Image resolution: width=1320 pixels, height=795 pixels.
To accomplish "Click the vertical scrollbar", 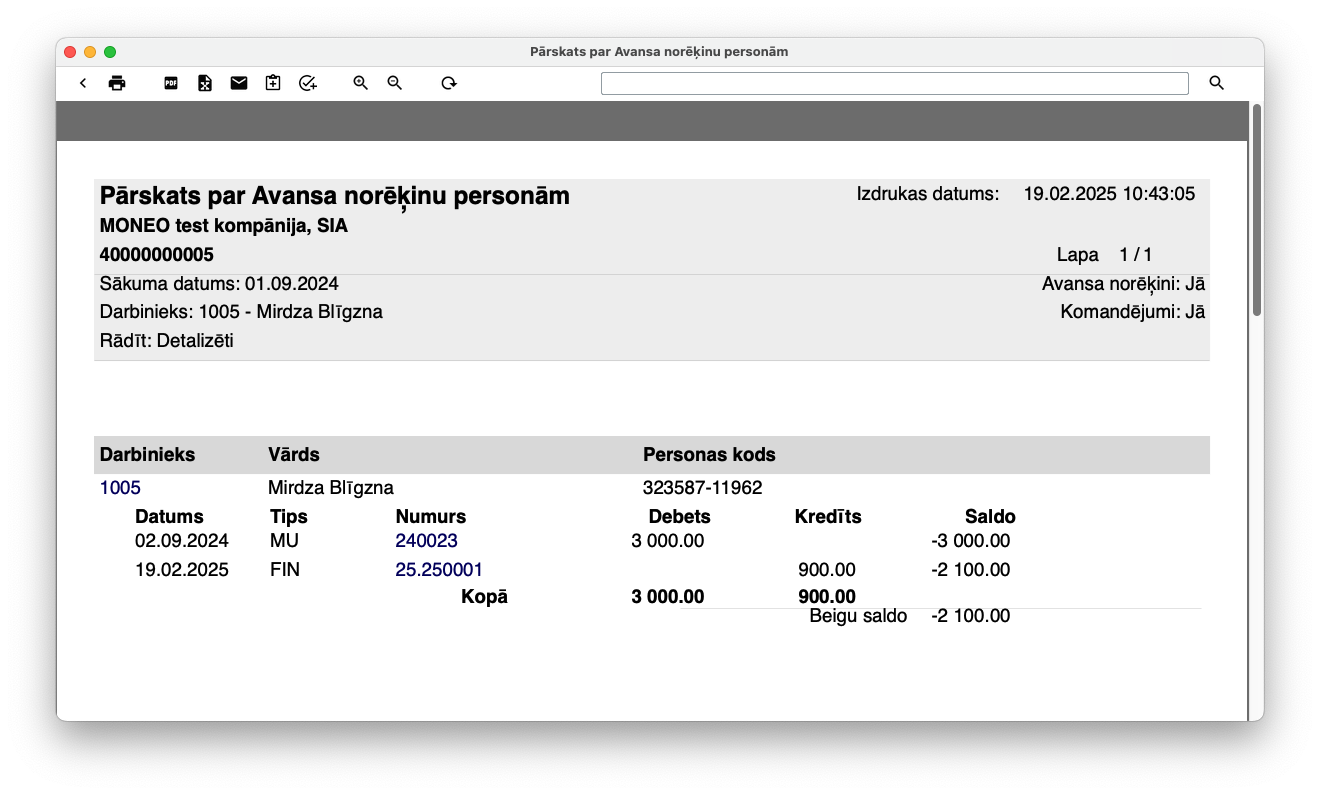I will [x=1257, y=210].
